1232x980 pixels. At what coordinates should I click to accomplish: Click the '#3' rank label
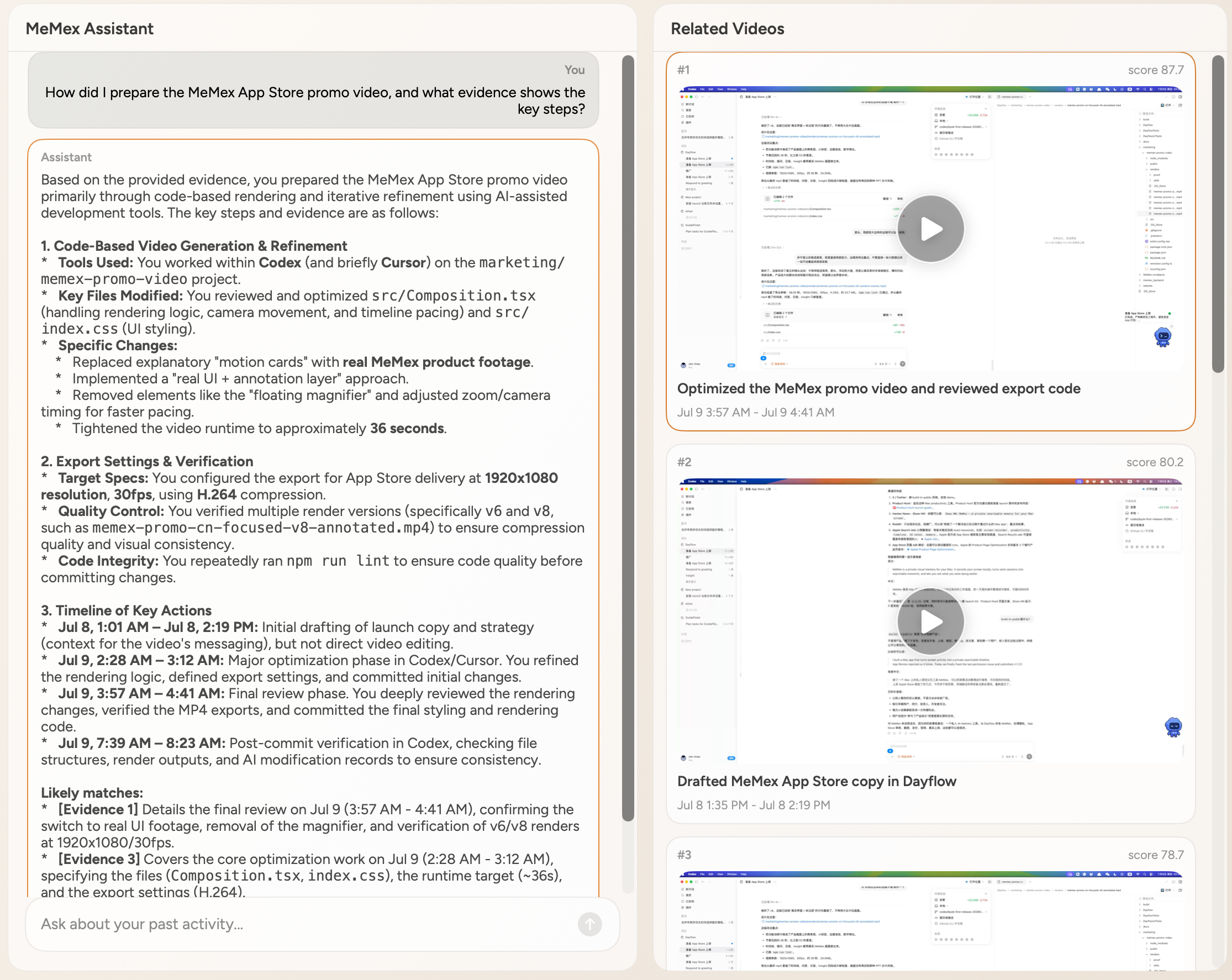[685, 855]
